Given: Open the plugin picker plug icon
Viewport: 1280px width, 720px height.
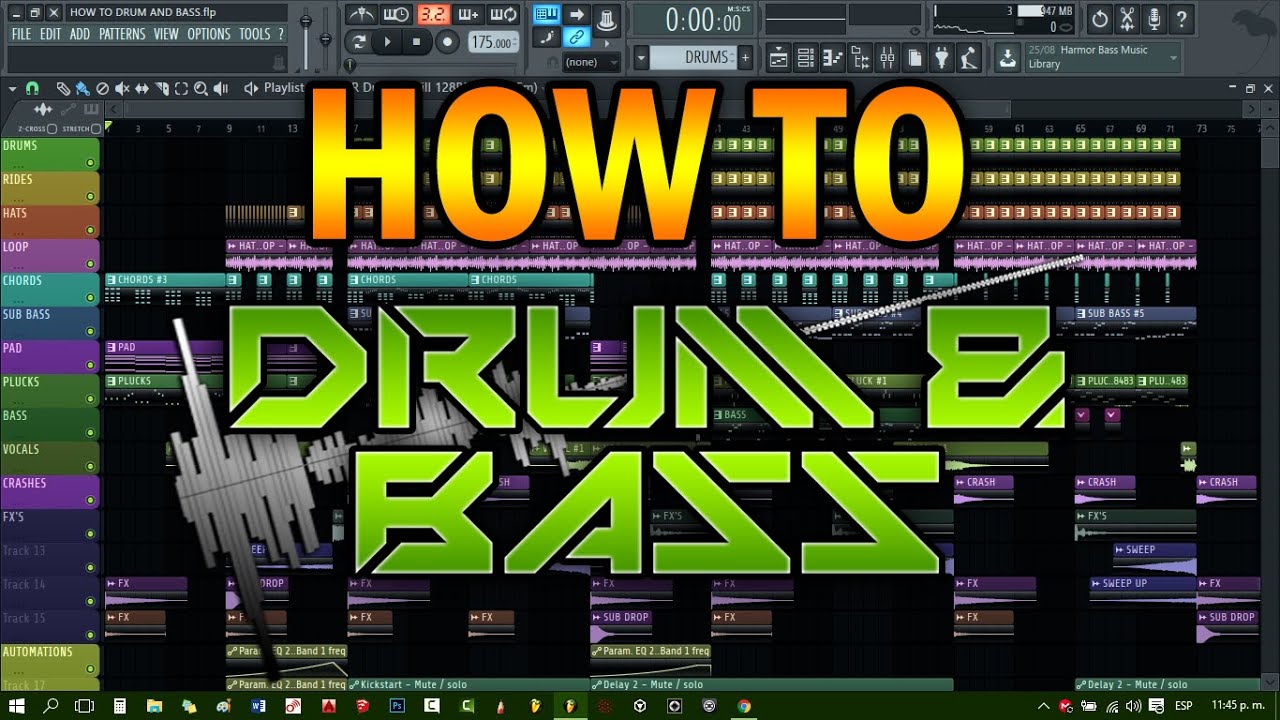Looking at the screenshot, I should [940, 58].
